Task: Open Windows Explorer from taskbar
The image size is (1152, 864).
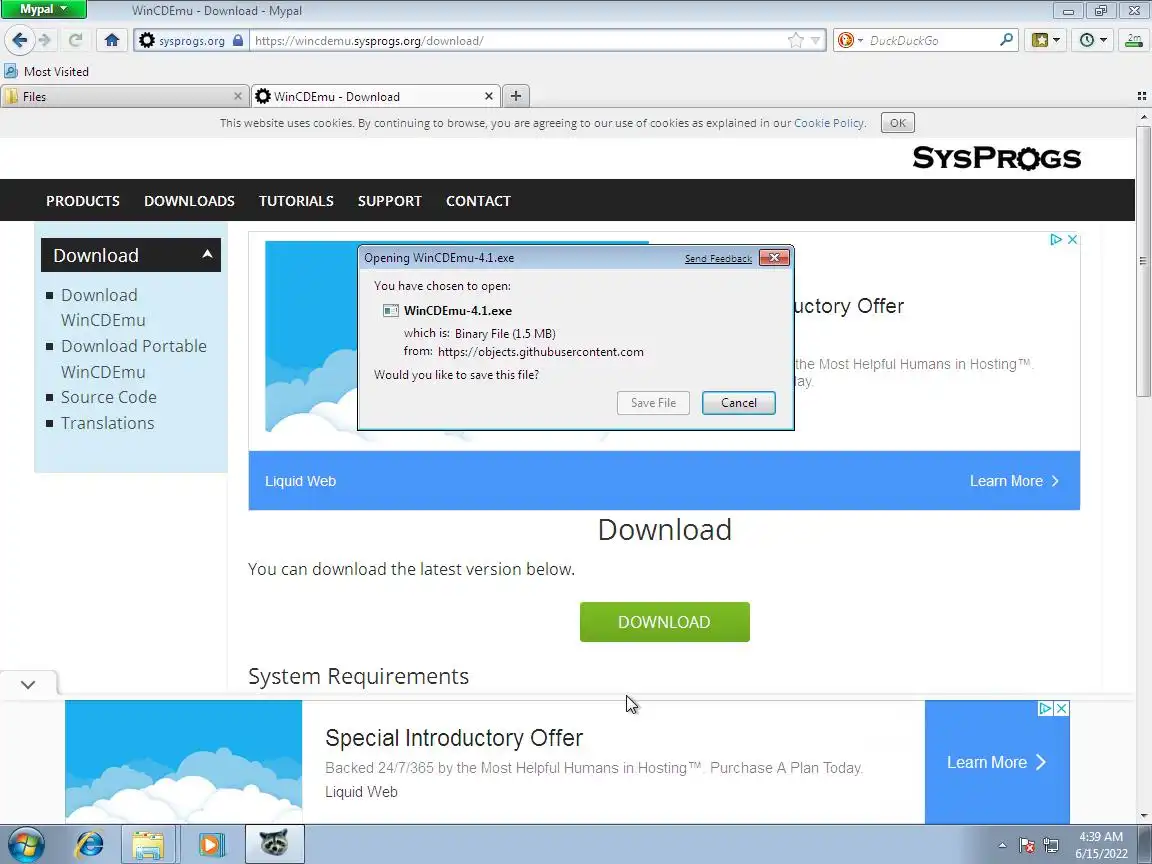Action: pos(148,844)
